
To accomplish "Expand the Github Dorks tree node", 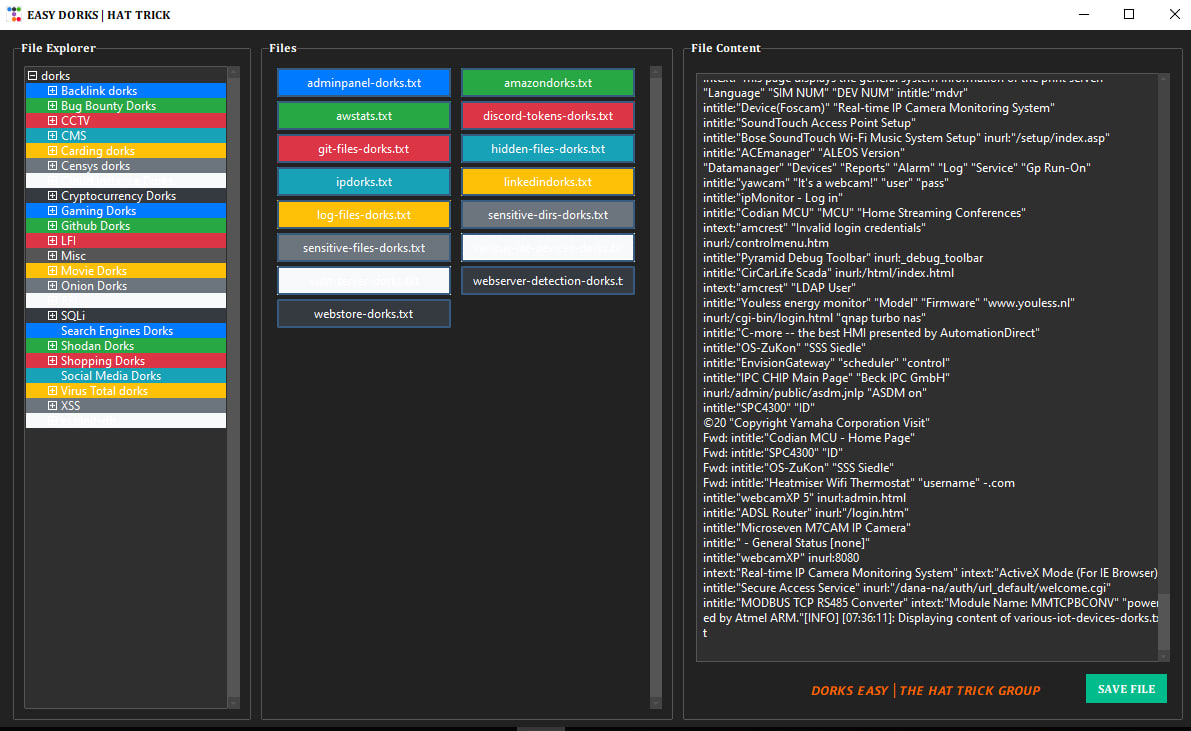I will 53,226.
